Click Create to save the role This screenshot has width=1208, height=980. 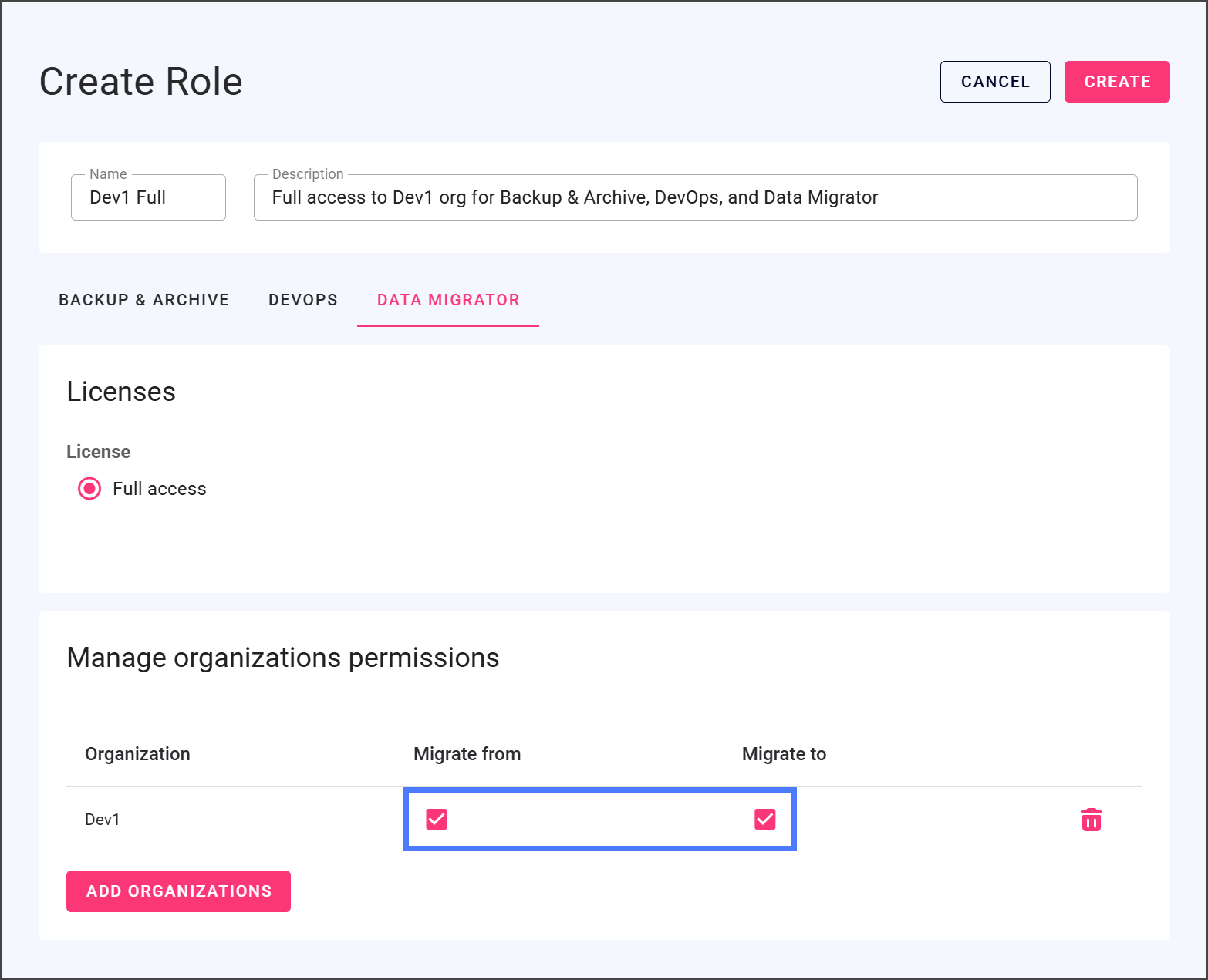pyautogui.click(x=1116, y=82)
